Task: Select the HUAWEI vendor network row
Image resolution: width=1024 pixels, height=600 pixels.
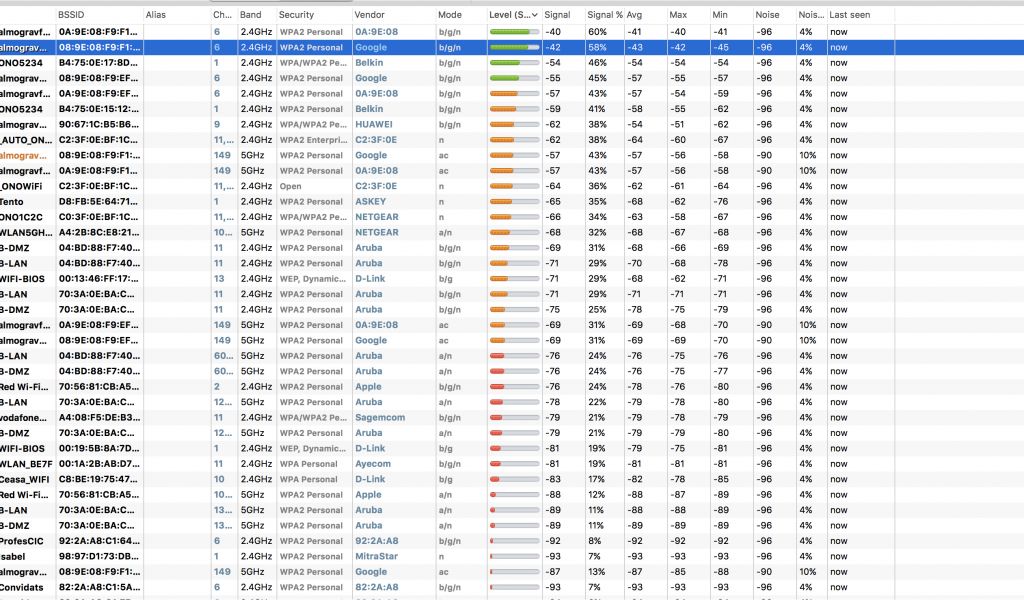Action: (x=369, y=124)
